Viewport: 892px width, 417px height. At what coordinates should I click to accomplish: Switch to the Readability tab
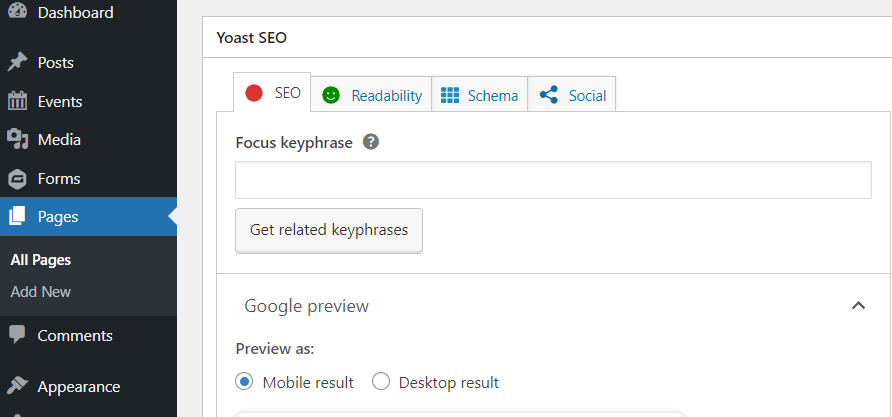point(371,95)
